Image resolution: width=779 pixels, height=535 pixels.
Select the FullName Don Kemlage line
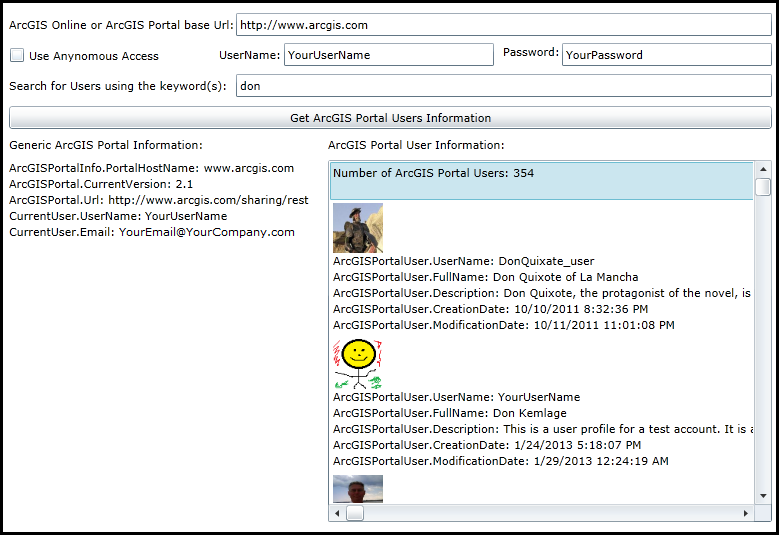[450, 413]
